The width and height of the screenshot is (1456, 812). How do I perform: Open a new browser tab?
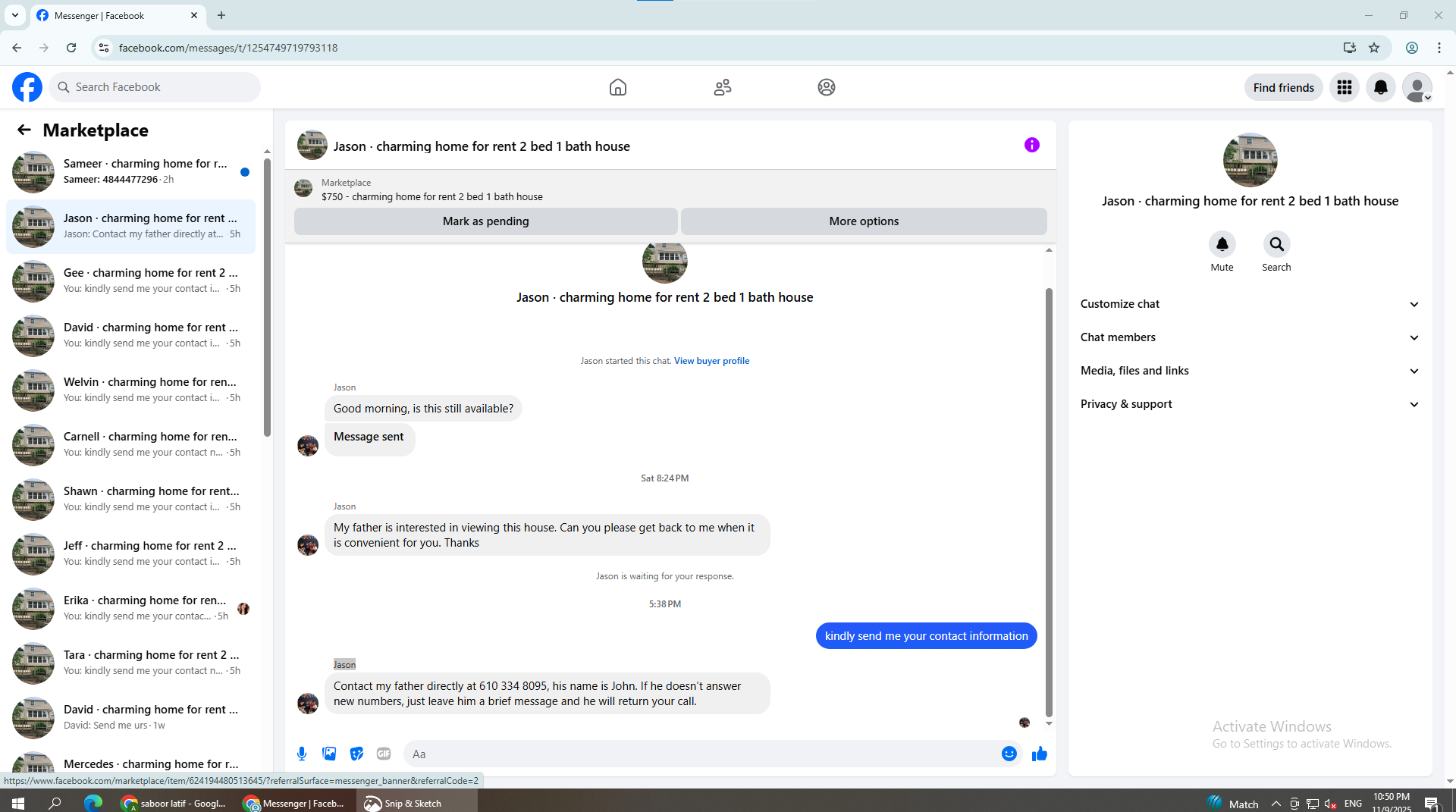pos(221,15)
